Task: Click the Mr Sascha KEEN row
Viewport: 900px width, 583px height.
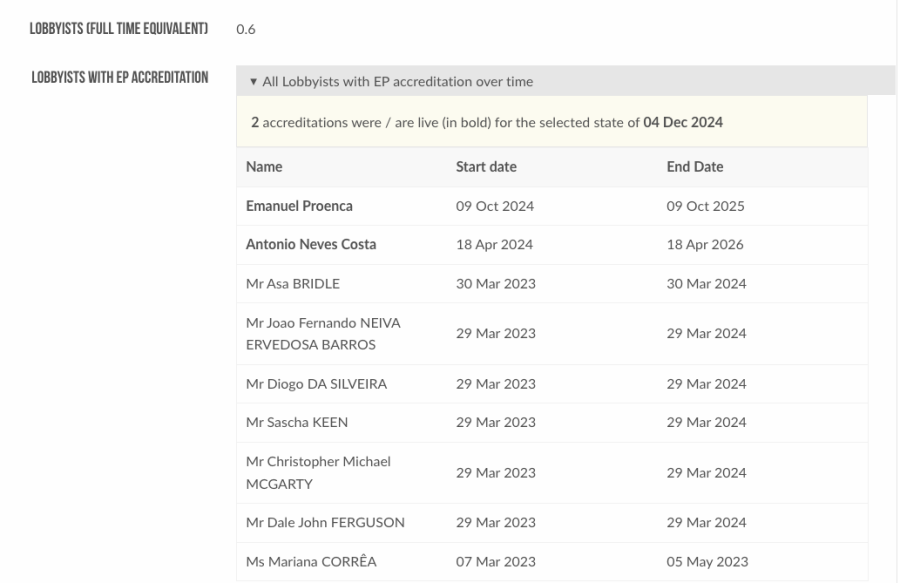Action: [552, 423]
